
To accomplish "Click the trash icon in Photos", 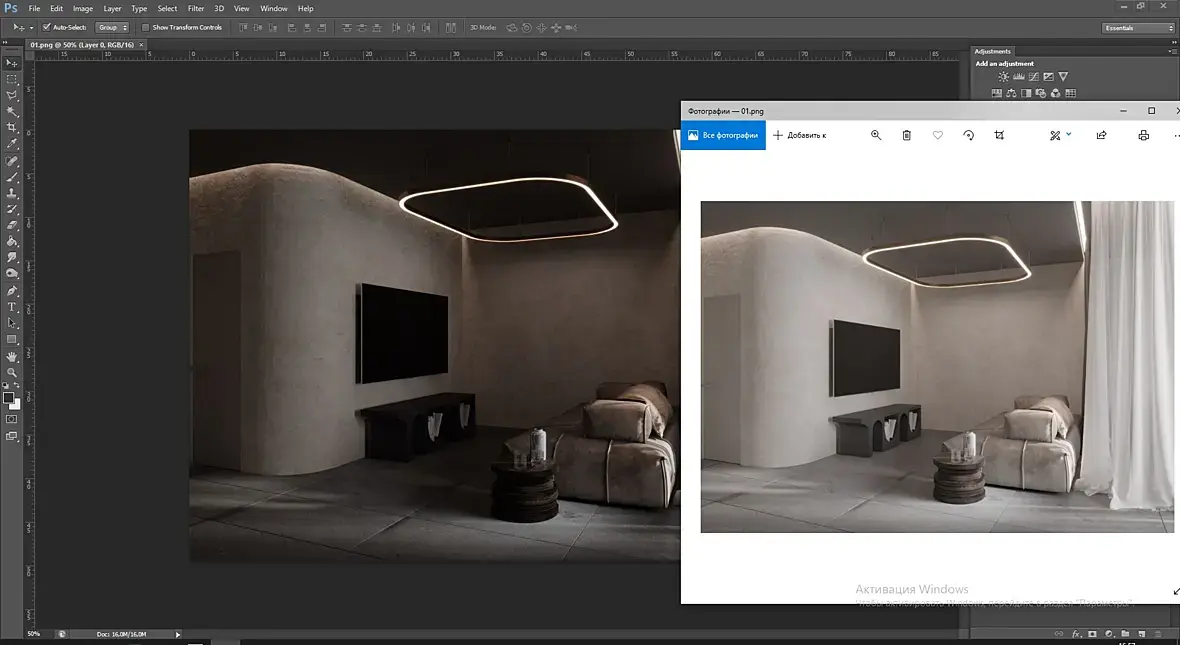I will (x=906, y=135).
